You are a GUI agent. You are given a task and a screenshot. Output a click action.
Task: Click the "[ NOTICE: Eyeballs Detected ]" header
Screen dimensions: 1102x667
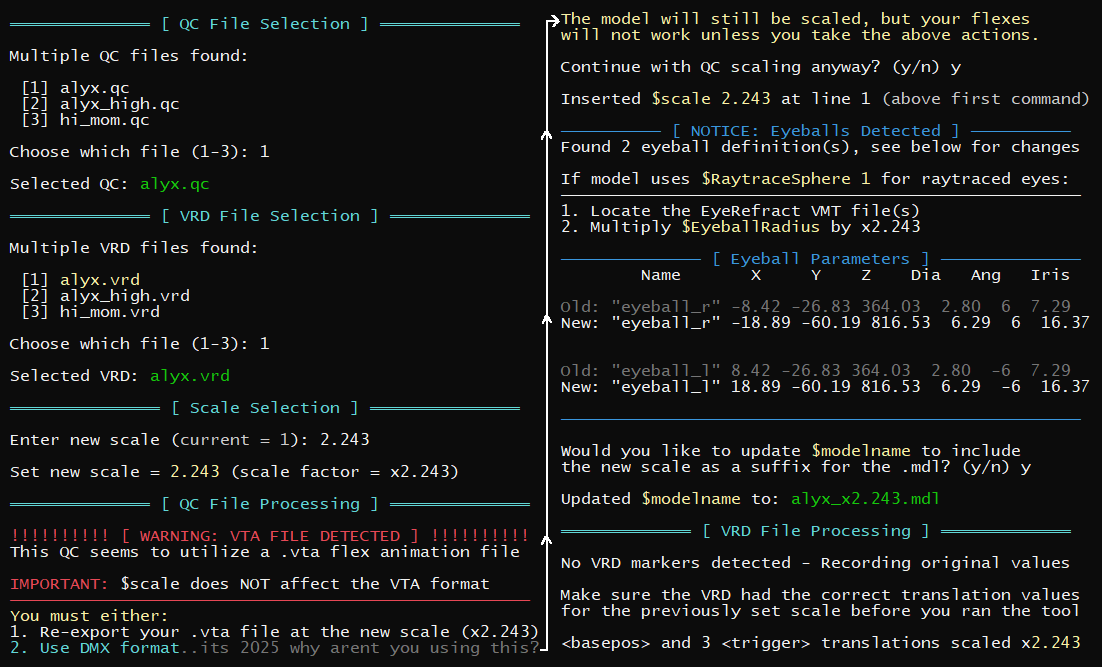816,131
